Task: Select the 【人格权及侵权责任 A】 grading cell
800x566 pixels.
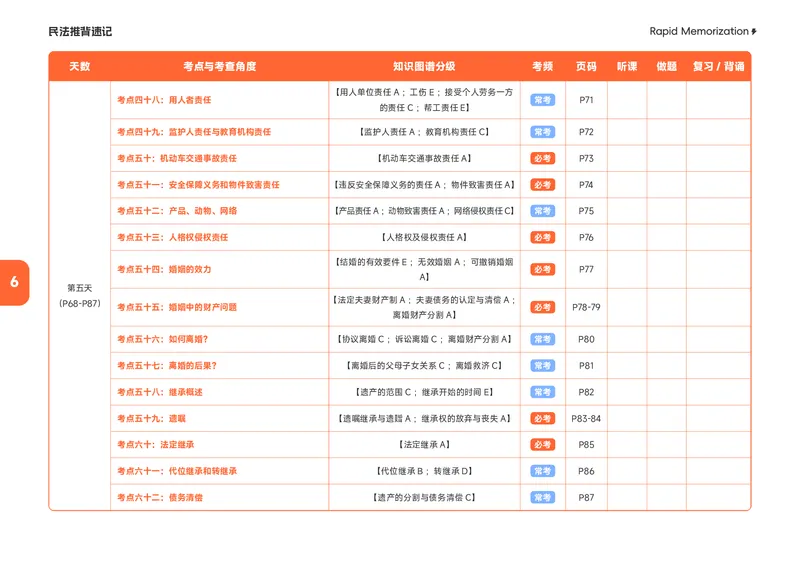Action: pos(424,237)
